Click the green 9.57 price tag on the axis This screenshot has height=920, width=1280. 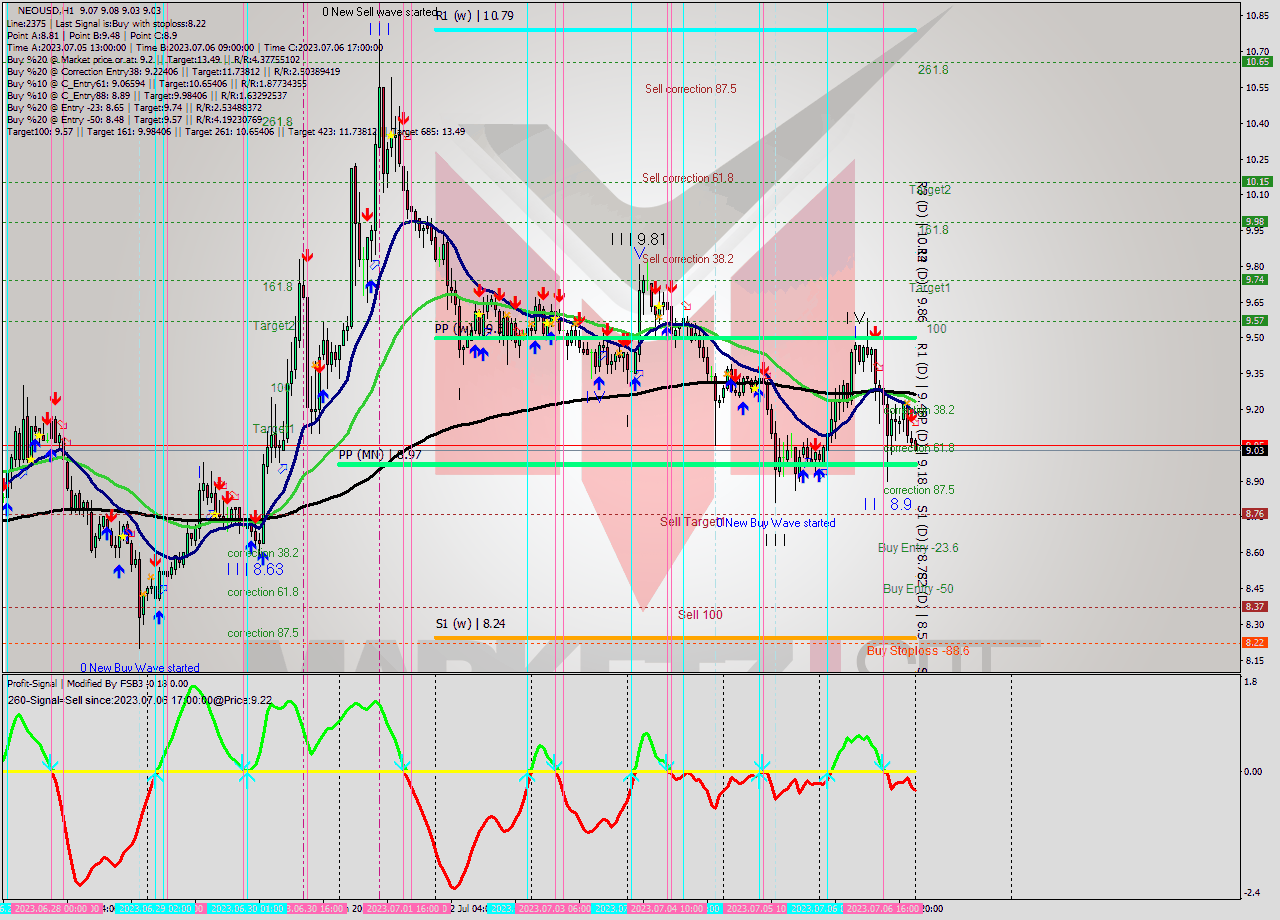click(x=1257, y=320)
